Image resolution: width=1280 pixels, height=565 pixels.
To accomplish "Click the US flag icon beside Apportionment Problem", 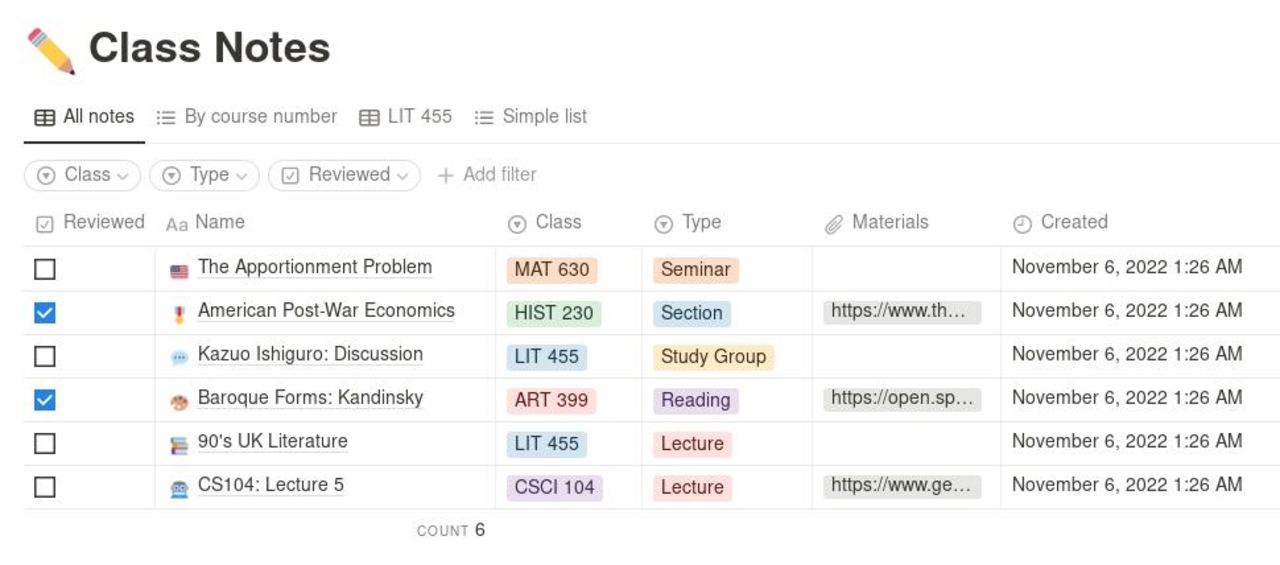I will coord(179,270).
